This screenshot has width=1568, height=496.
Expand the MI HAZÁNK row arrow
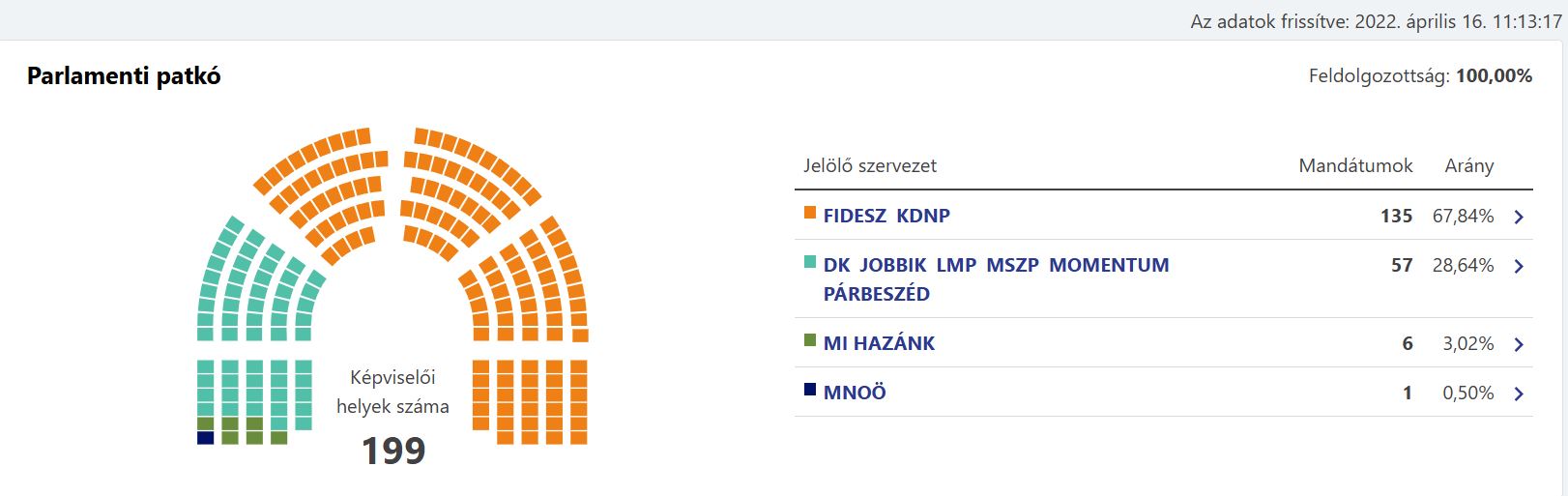coord(1519,344)
